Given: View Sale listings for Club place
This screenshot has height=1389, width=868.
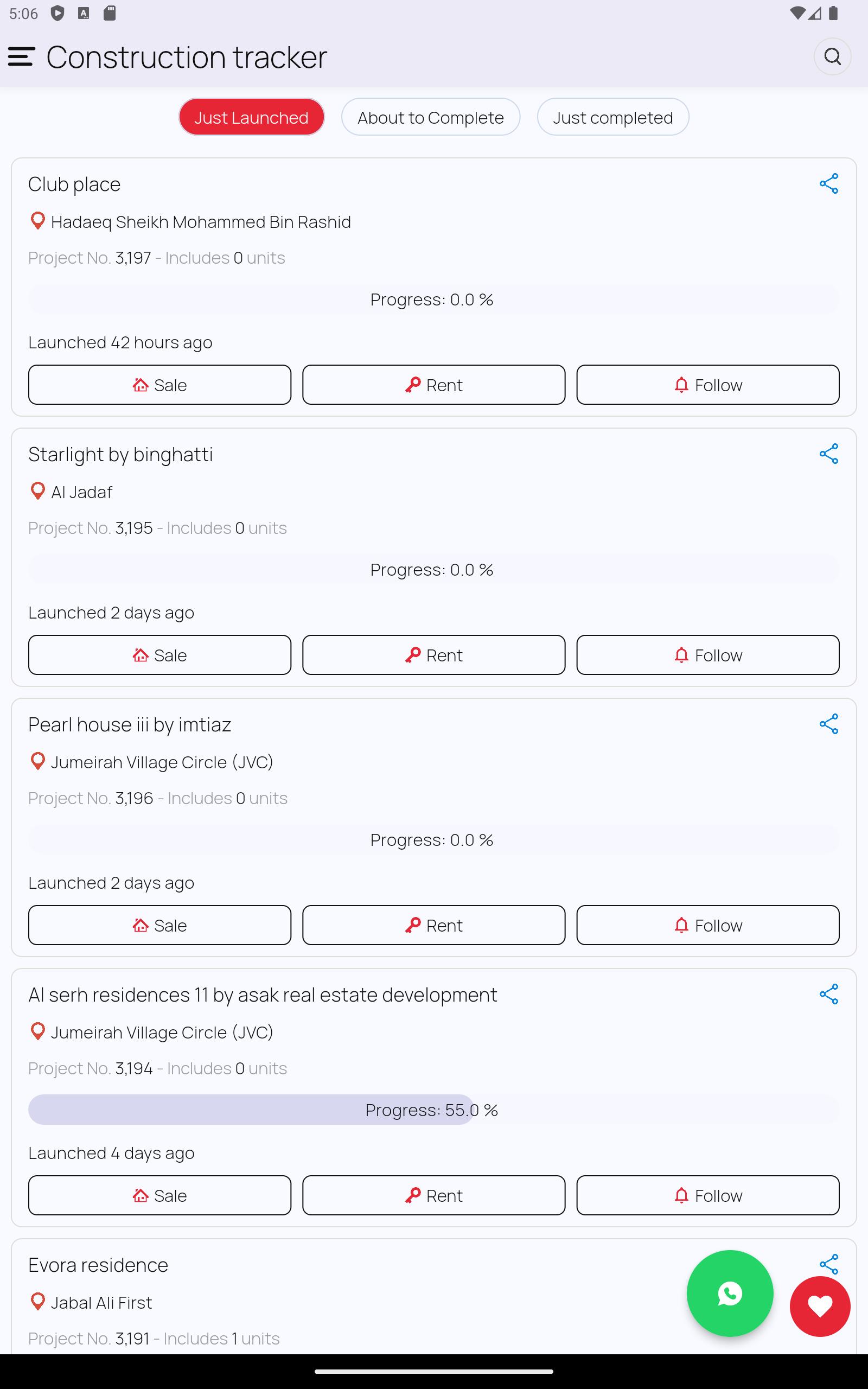Looking at the screenshot, I should click(x=159, y=385).
